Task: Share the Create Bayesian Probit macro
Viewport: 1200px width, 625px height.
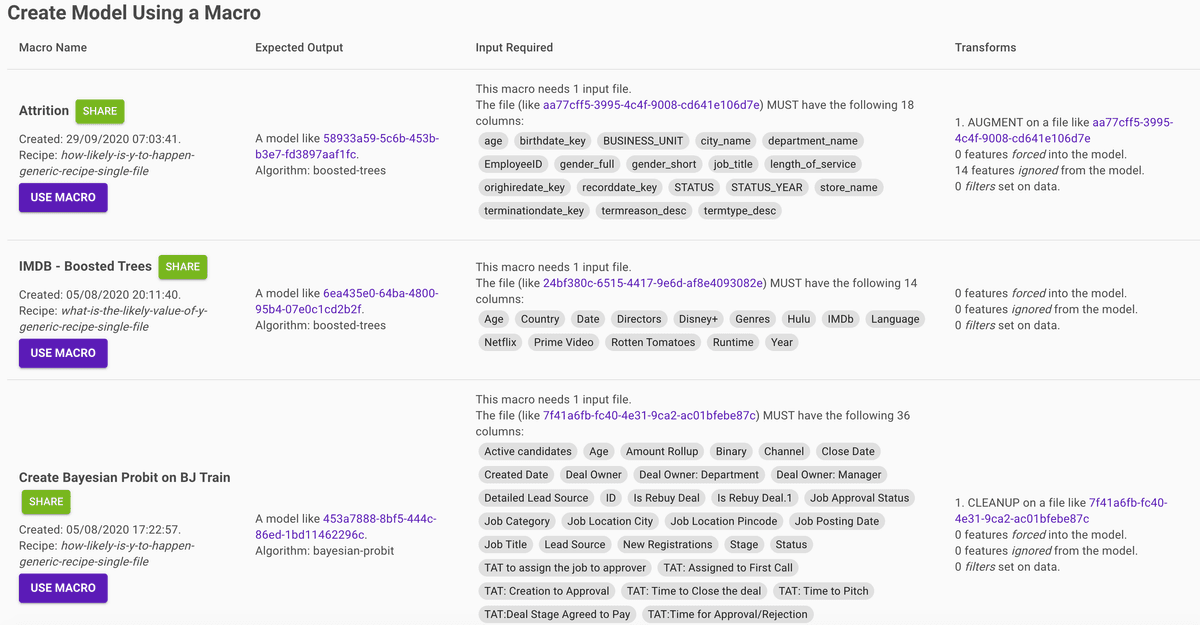Action: coord(46,502)
